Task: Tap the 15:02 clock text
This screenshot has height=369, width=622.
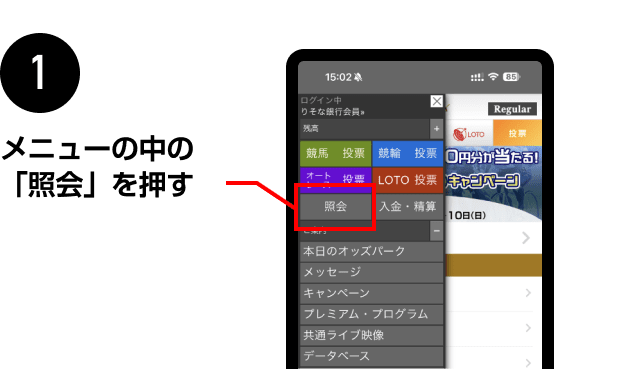Action: [x=338, y=77]
